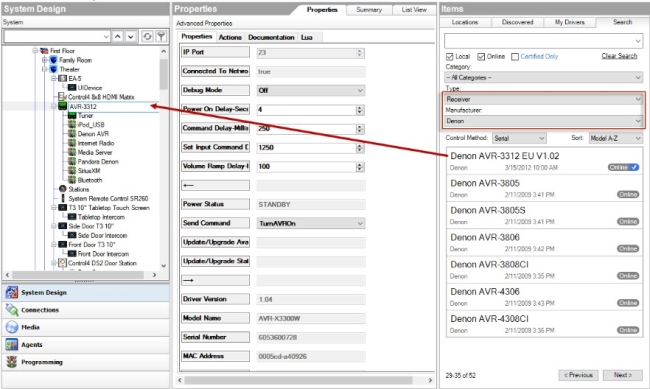Open the Send Command dropdown TurnAVROn

point(311,223)
